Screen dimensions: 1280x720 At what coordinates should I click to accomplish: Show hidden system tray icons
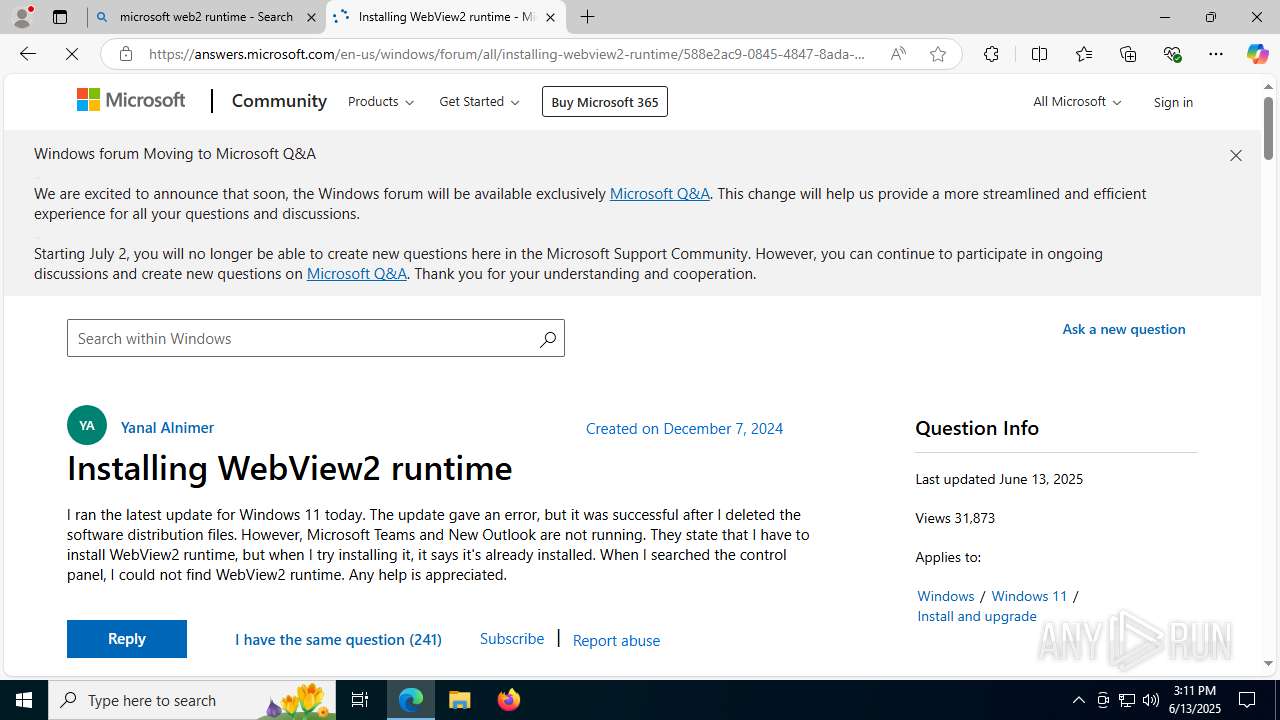(x=1078, y=700)
